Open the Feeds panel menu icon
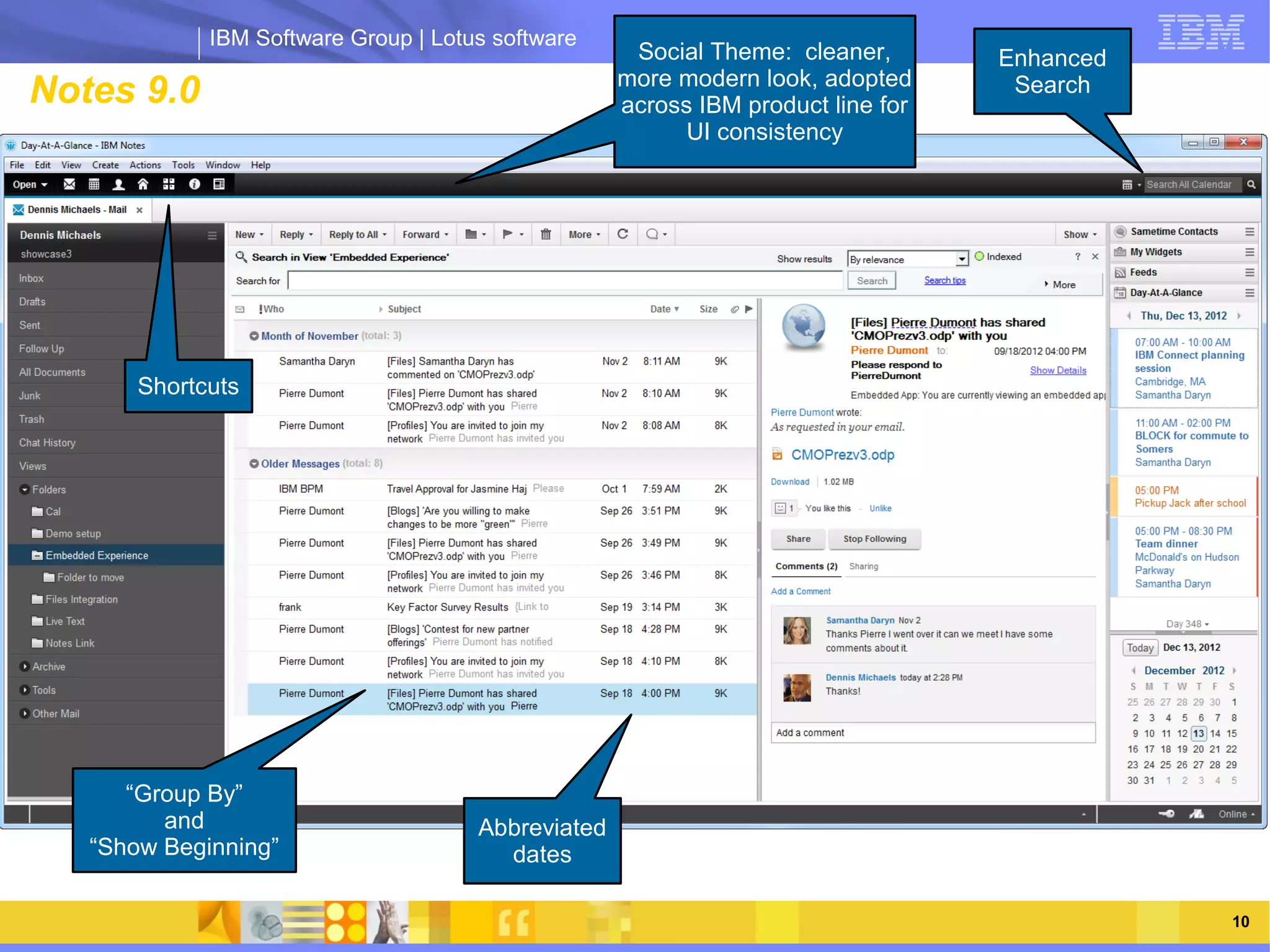Viewport: 1270px width, 952px height. tap(1250, 272)
